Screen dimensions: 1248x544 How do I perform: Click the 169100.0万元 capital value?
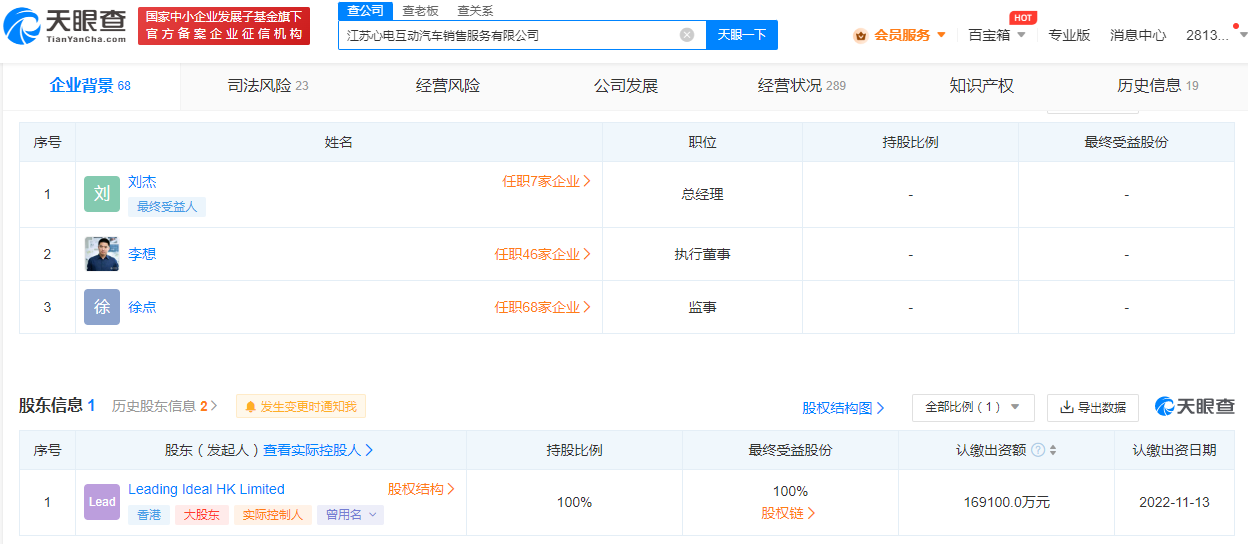click(1006, 502)
